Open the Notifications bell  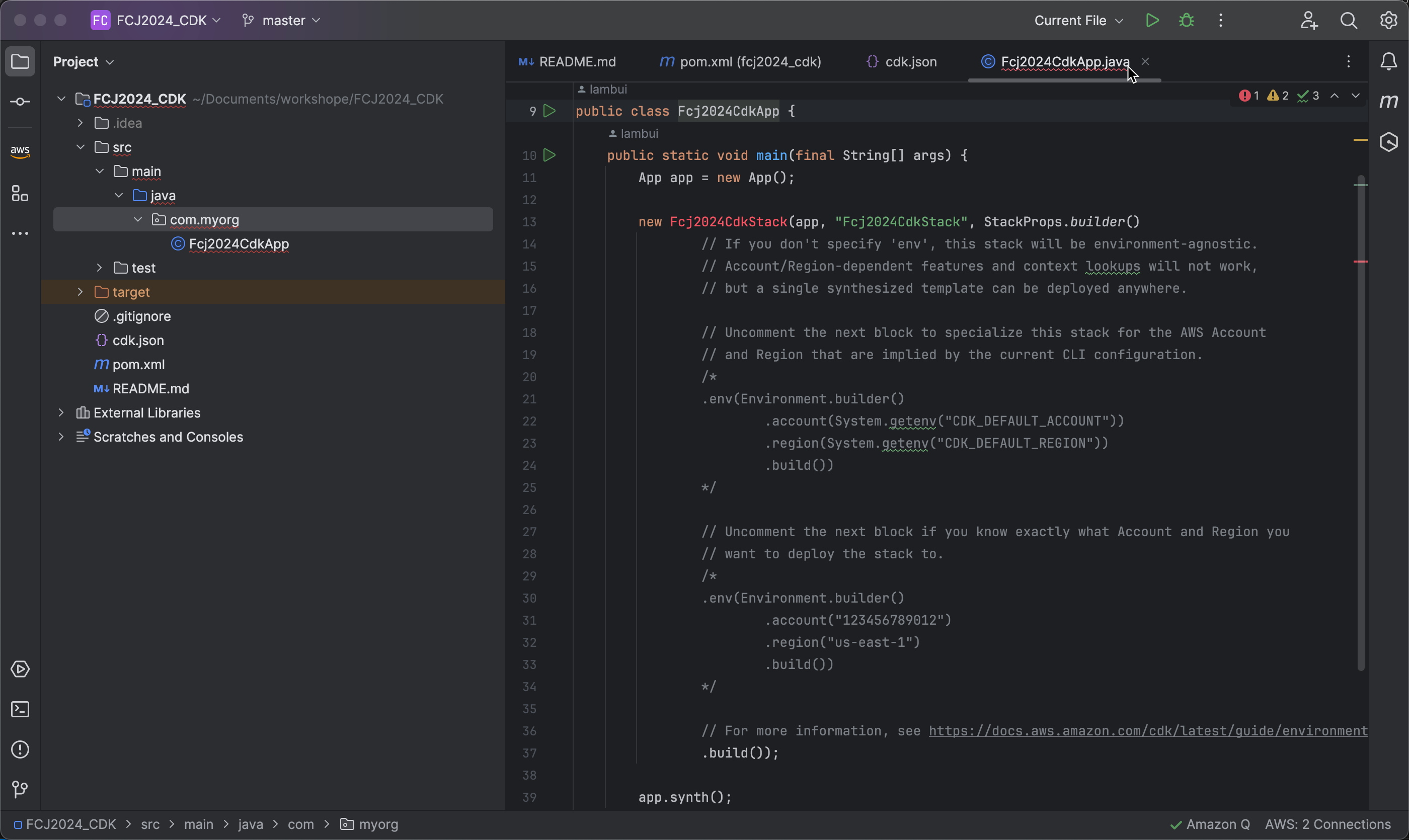click(1388, 61)
